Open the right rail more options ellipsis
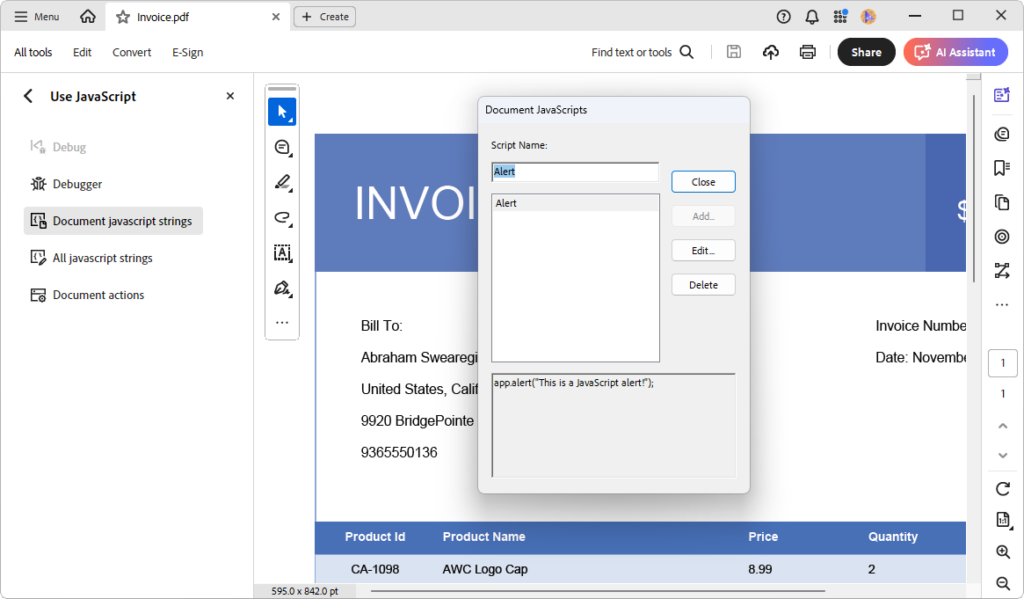Viewport: 1024px width, 599px height. [1002, 305]
